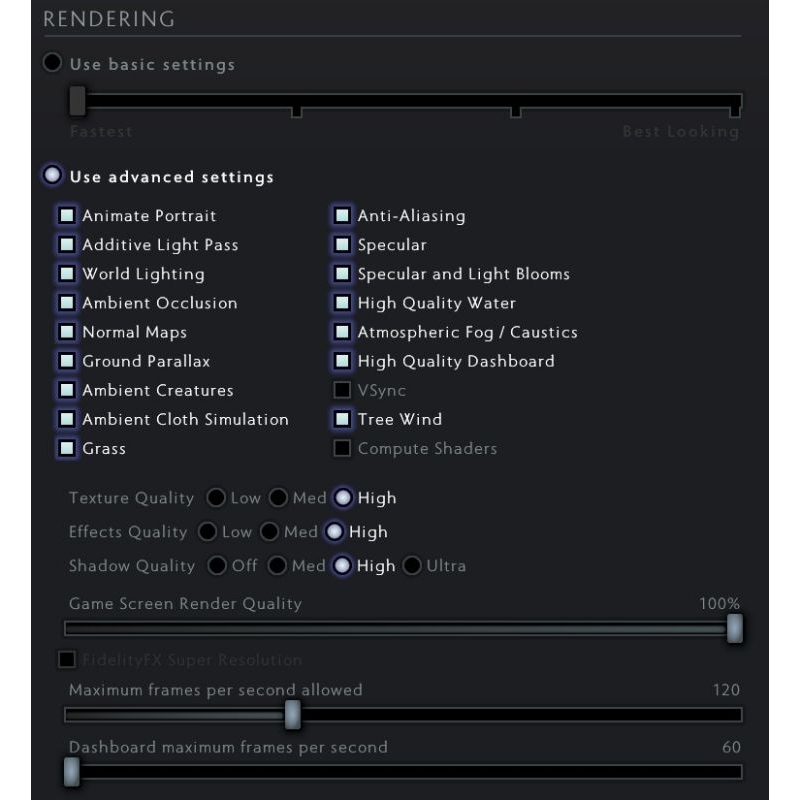Select the Use advanced settings option

53,176
